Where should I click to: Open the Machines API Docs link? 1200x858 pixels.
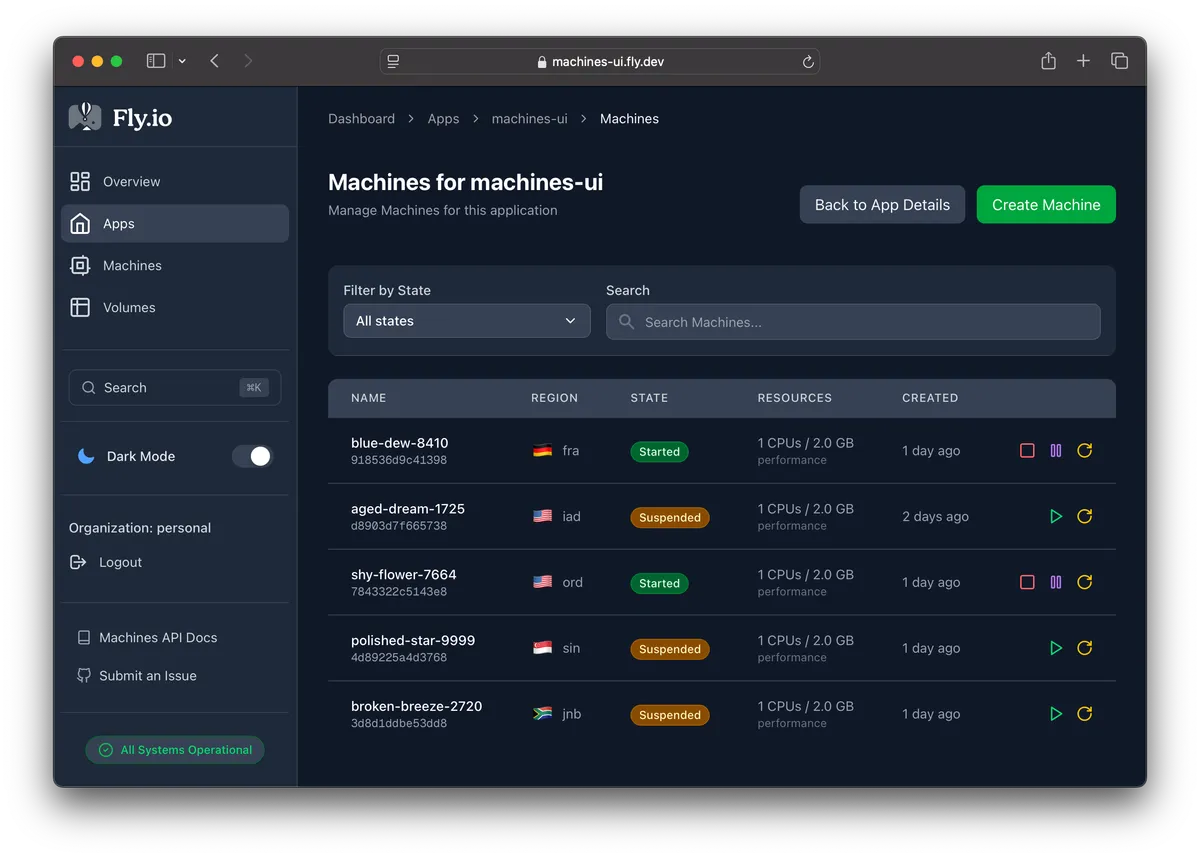tap(157, 638)
